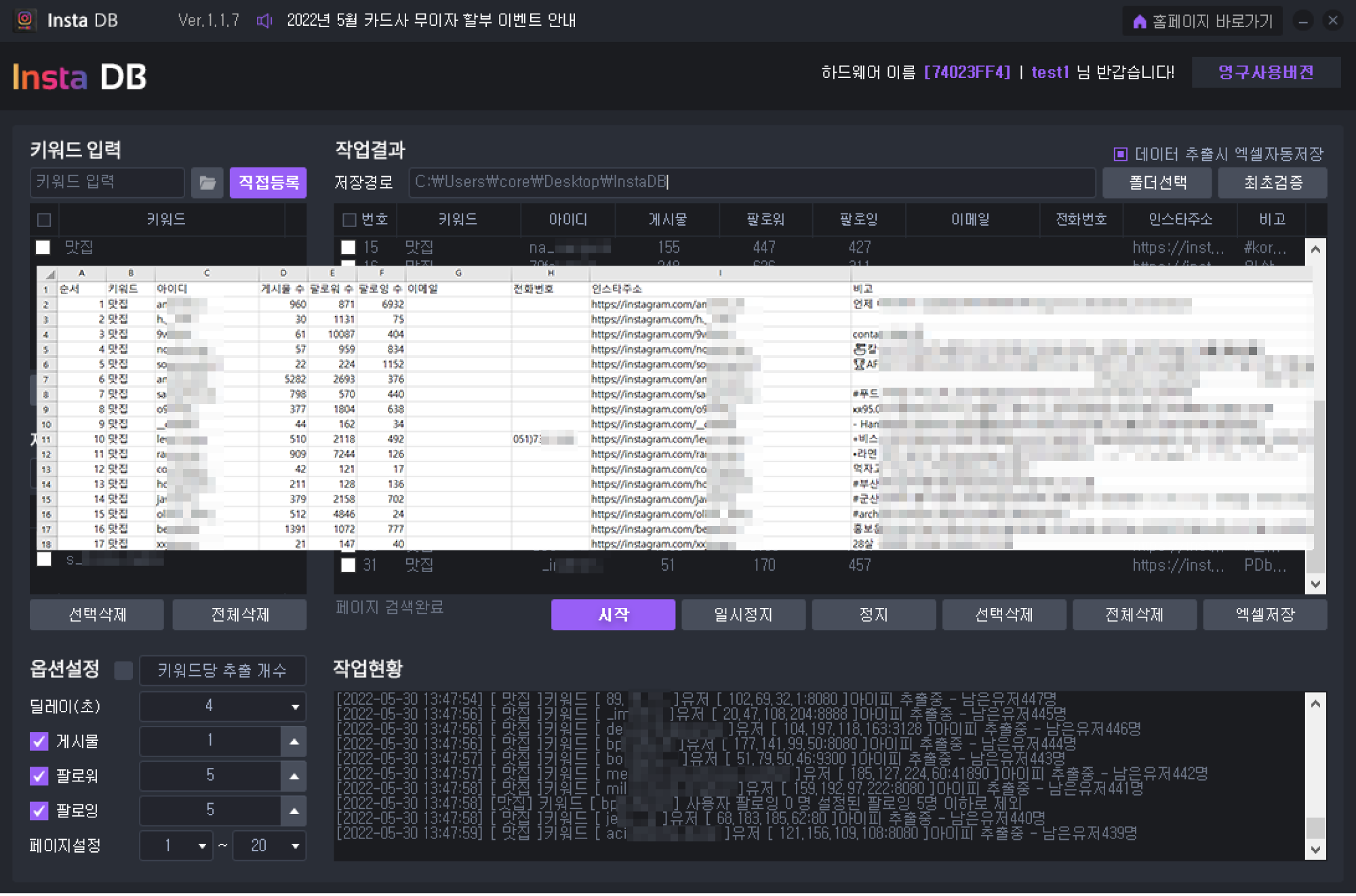Screen dimensions: 1356x896
Task: Click the speaker announcement icon
Action: [264, 20]
